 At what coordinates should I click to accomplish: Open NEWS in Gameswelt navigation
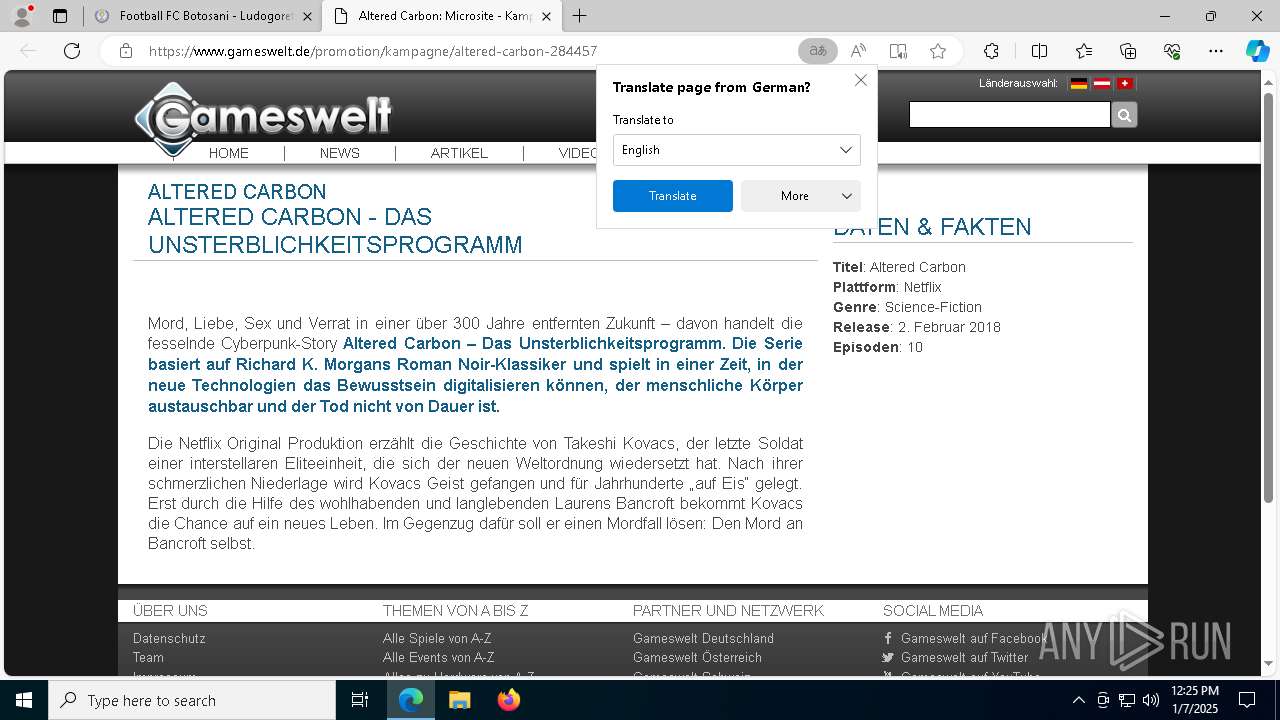tap(340, 153)
